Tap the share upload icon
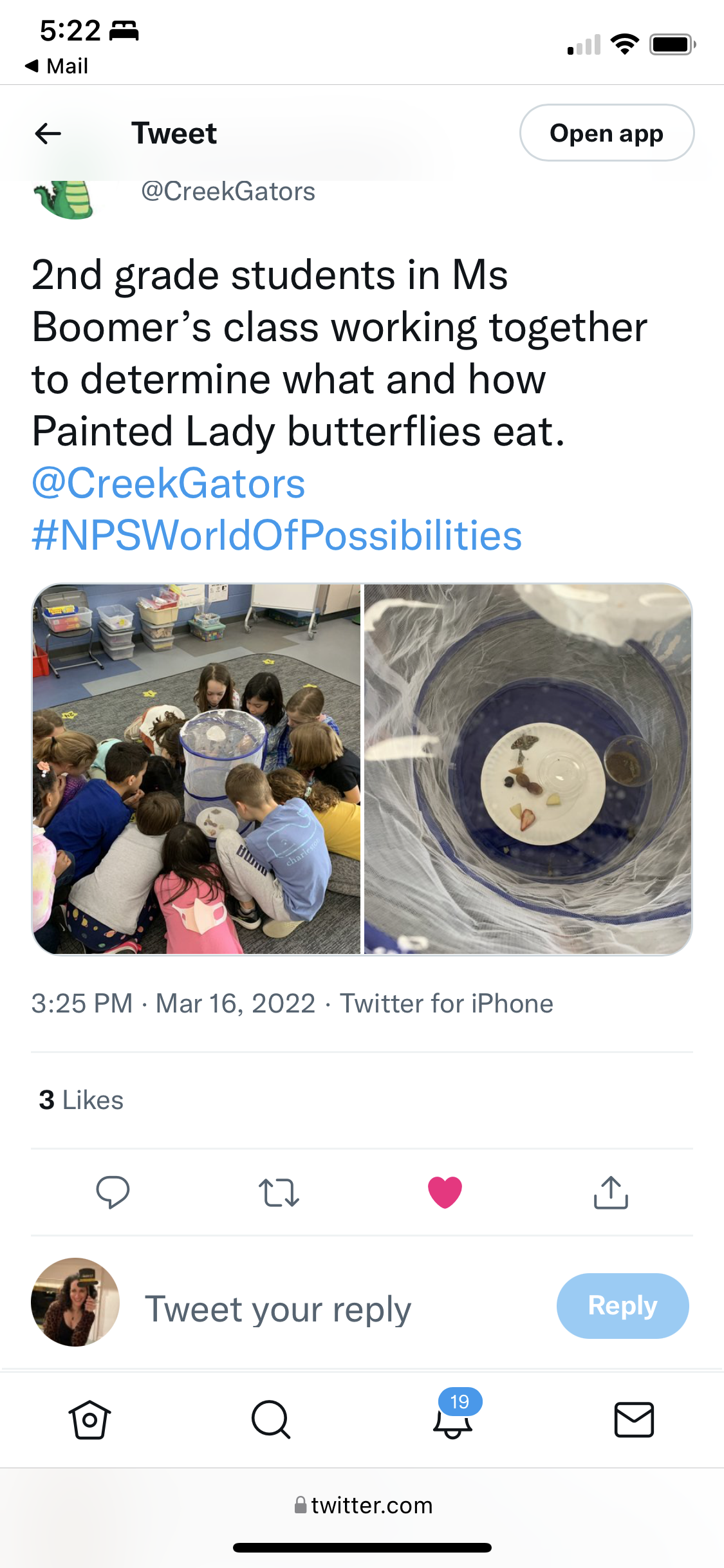Image resolution: width=724 pixels, height=1568 pixels. (x=611, y=1192)
